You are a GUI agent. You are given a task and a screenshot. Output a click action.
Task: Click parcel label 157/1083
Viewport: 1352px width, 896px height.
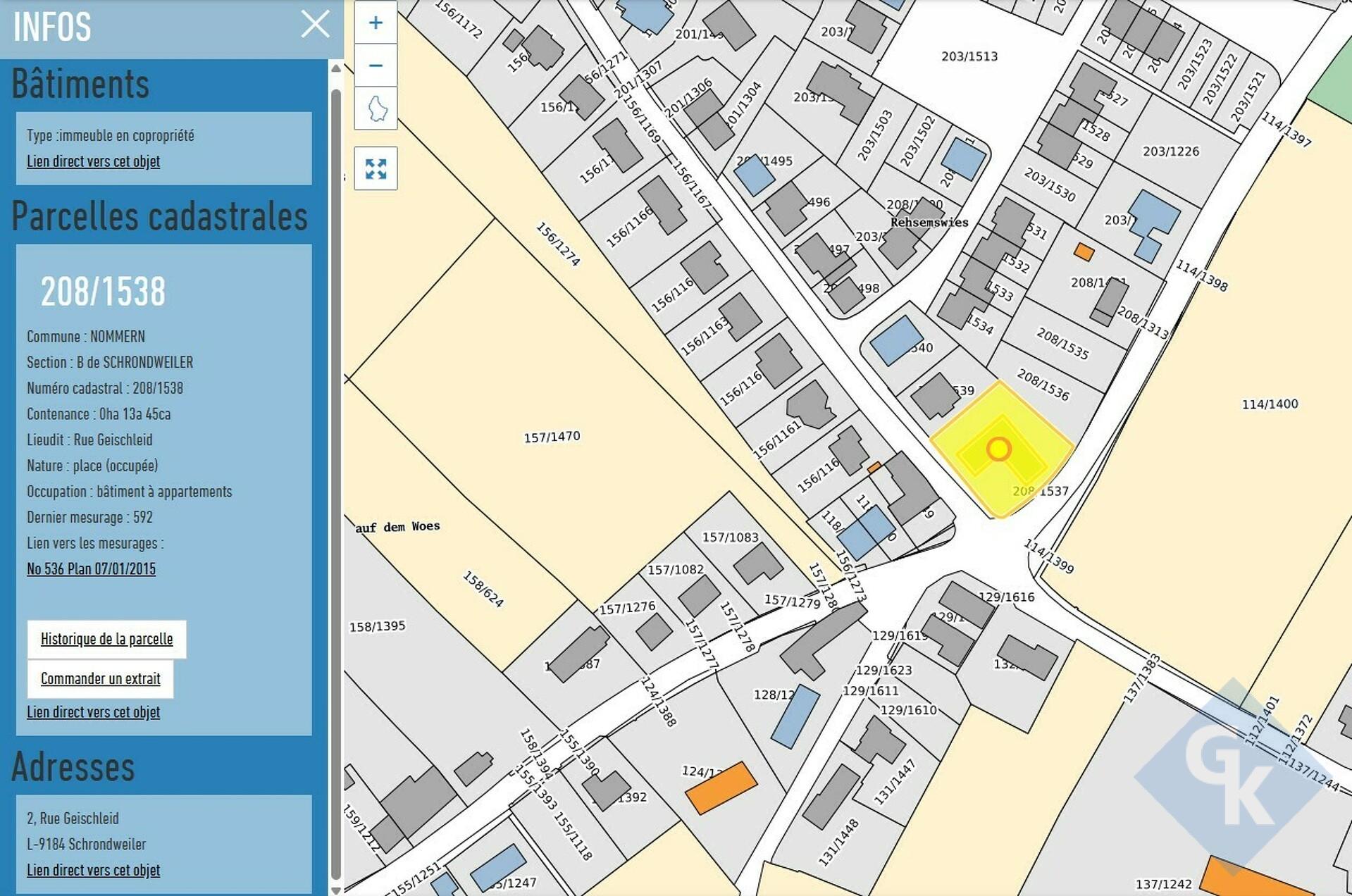pos(730,537)
